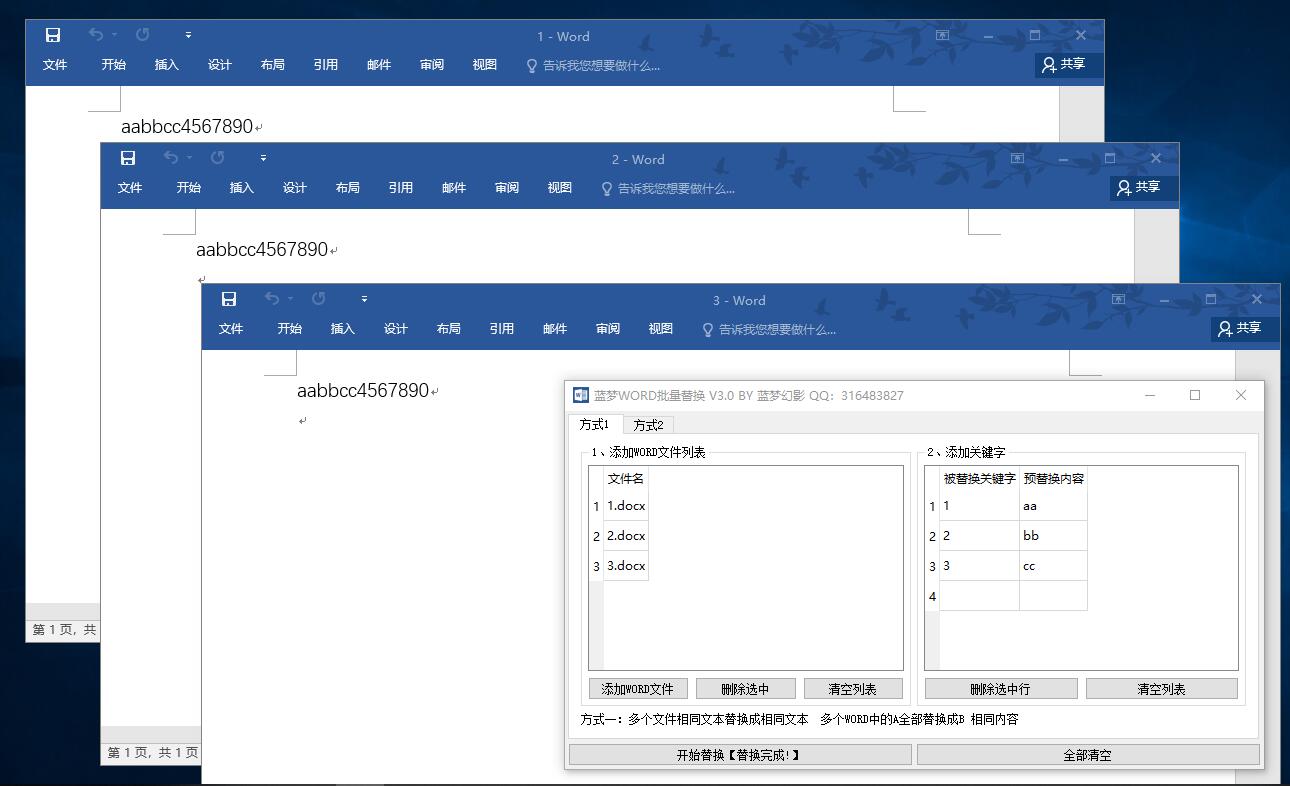1290x786 pixels.
Task: Click replacement cell containing cc
Action: click(x=1053, y=566)
